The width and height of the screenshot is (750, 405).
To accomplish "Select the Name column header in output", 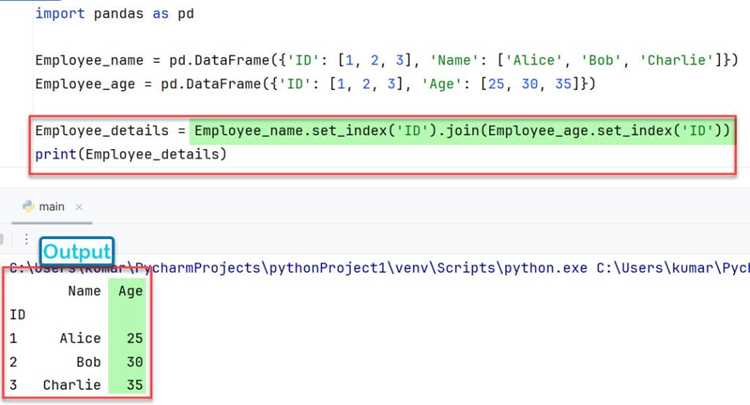I will (x=85, y=291).
